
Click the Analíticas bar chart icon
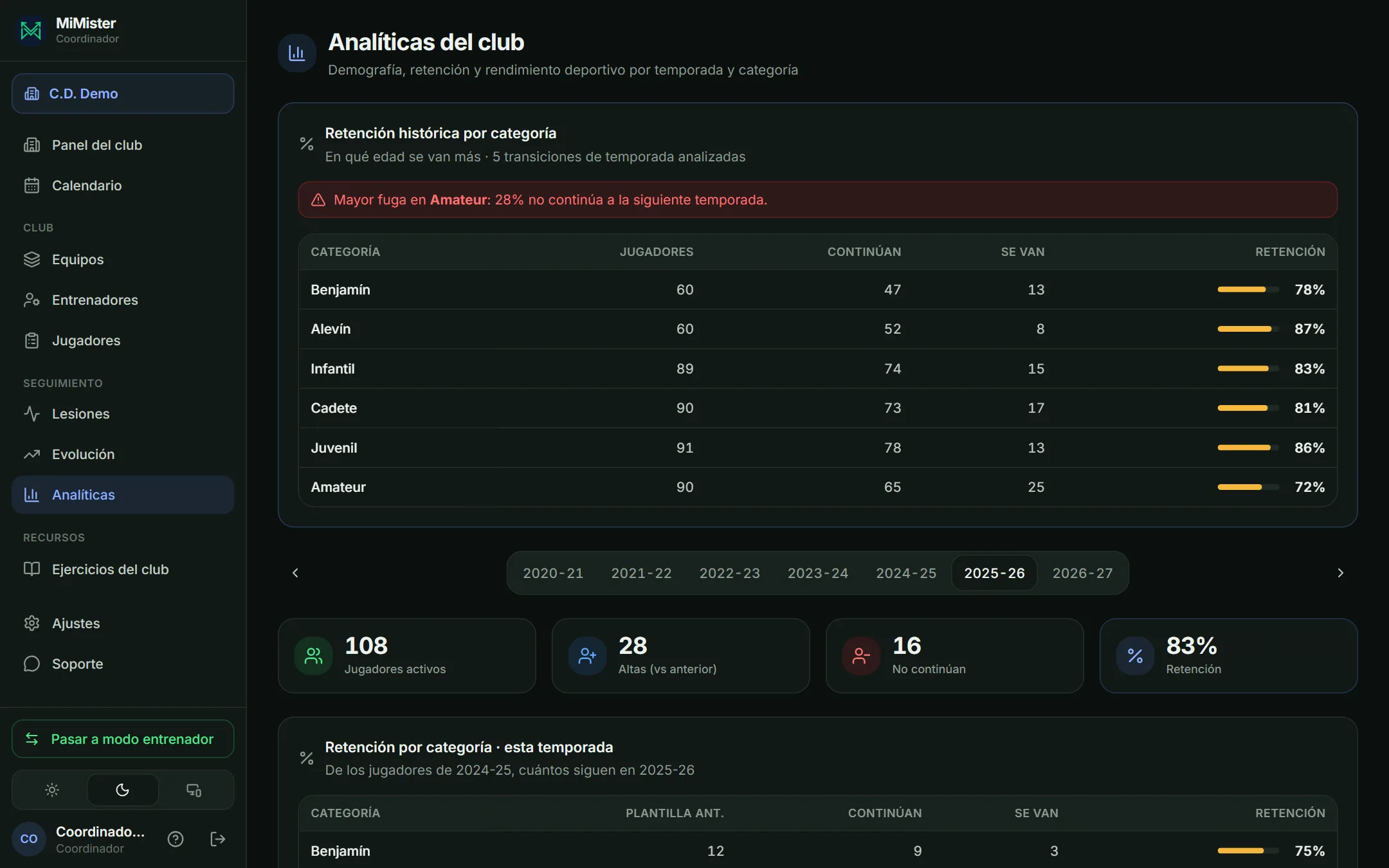click(32, 494)
